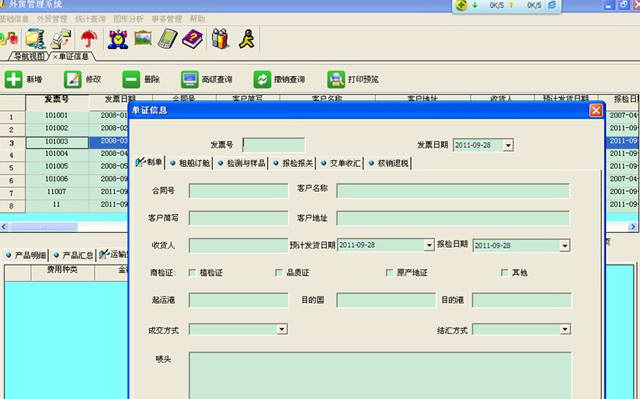The height and width of the screenshot is (399, 640).
Task: Switch to the 导航视图 tab
Action: (29, 56)
